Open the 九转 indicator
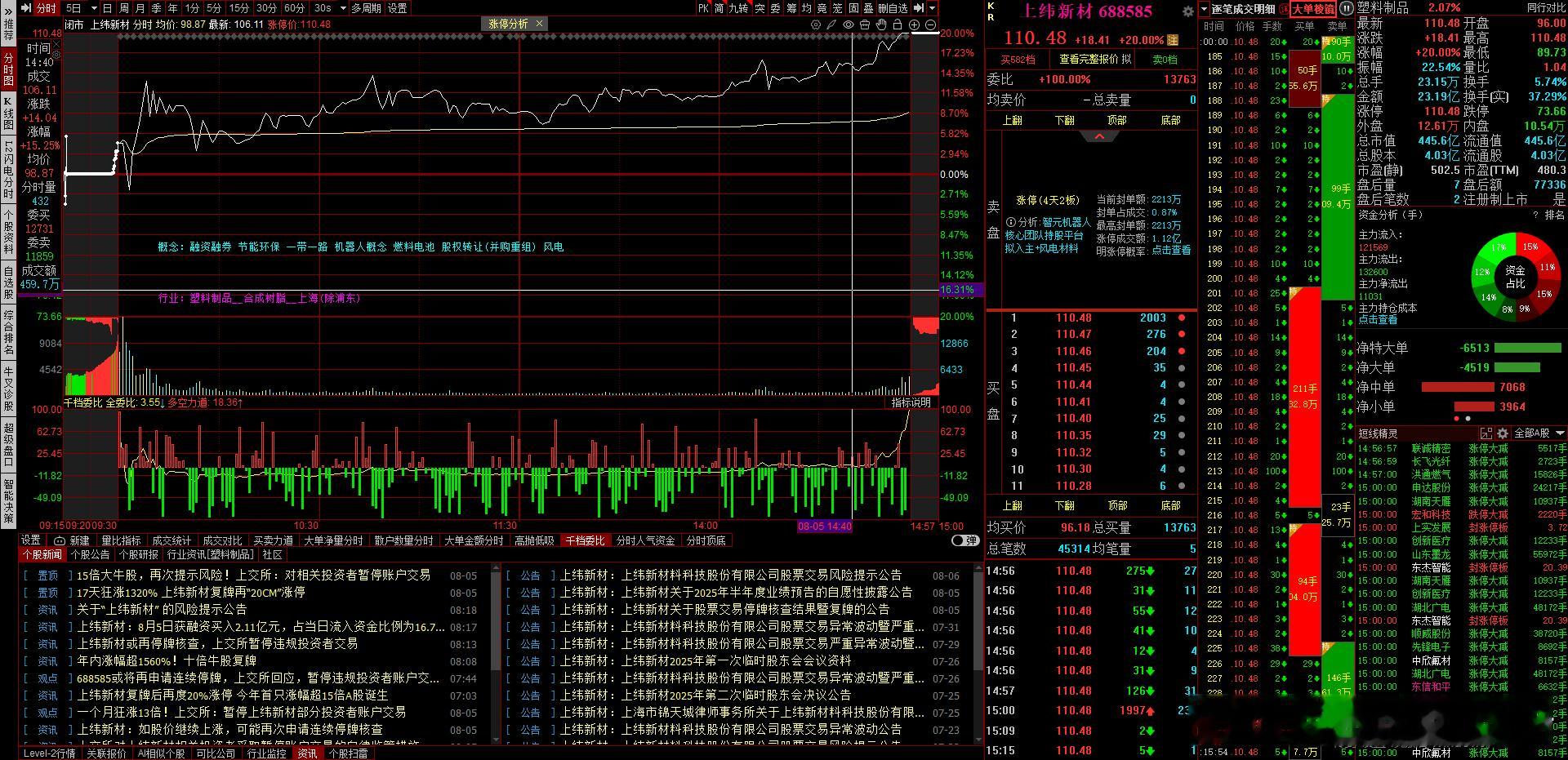The image size is (1568, 760). (x=739, y=8)
